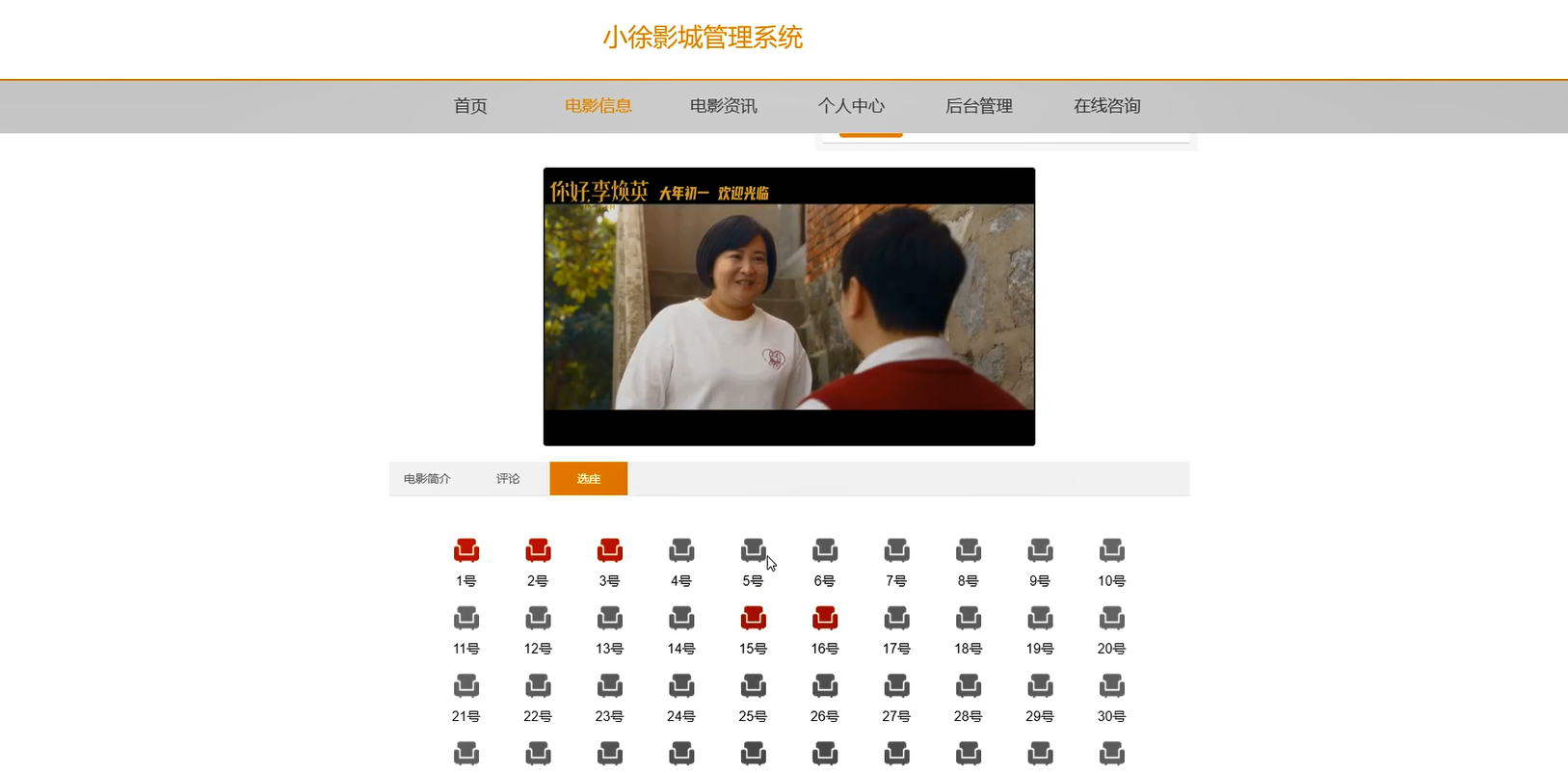Image resolution: width=1568 pixels, height=773 pixels.
Task: Choose seat icon 27号
Action: coord(896,685)
